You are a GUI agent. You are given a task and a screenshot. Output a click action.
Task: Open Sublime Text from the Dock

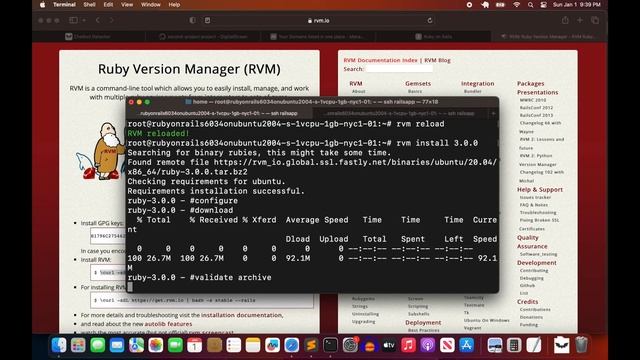311,345
